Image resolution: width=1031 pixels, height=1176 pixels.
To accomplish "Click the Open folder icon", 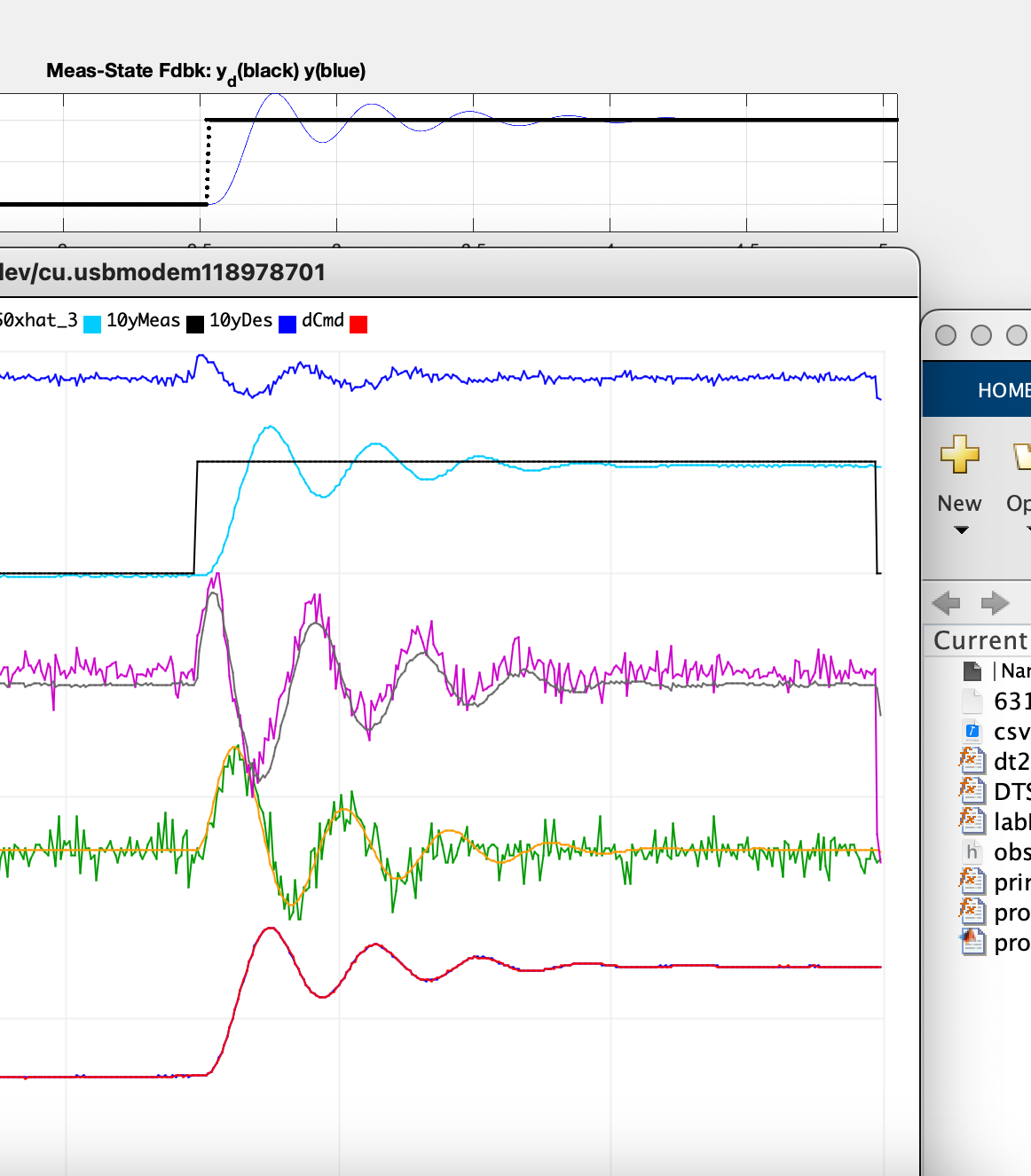I will coord(1020,456).
